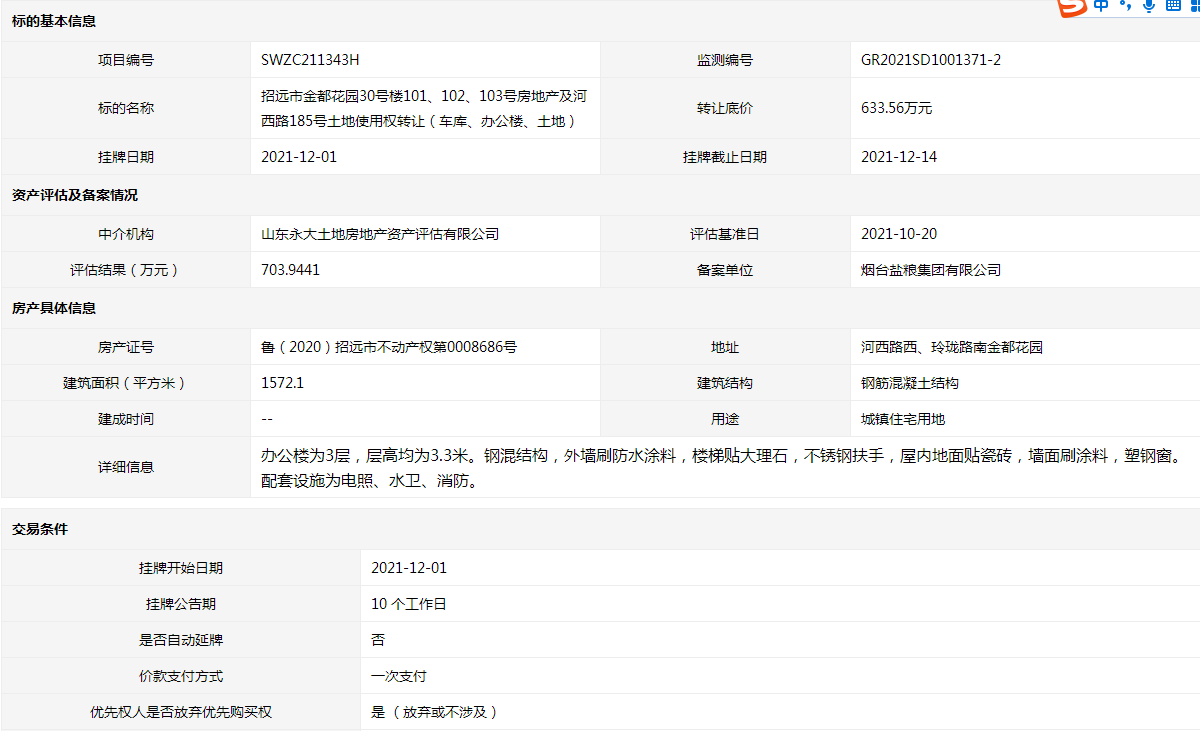Click 是否自动延牌 value 否
This screenshot has height=731, width=1200.
click(378, 640)
